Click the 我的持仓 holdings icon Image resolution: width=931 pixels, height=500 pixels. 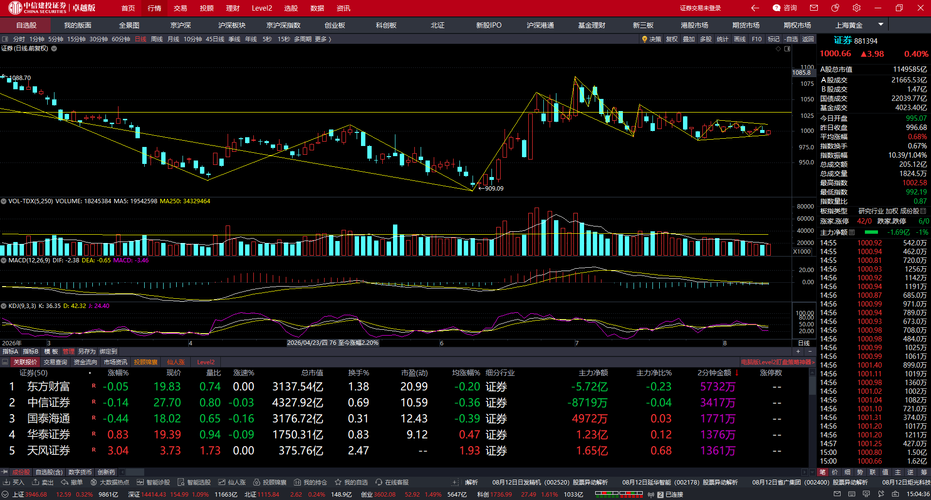297,482
